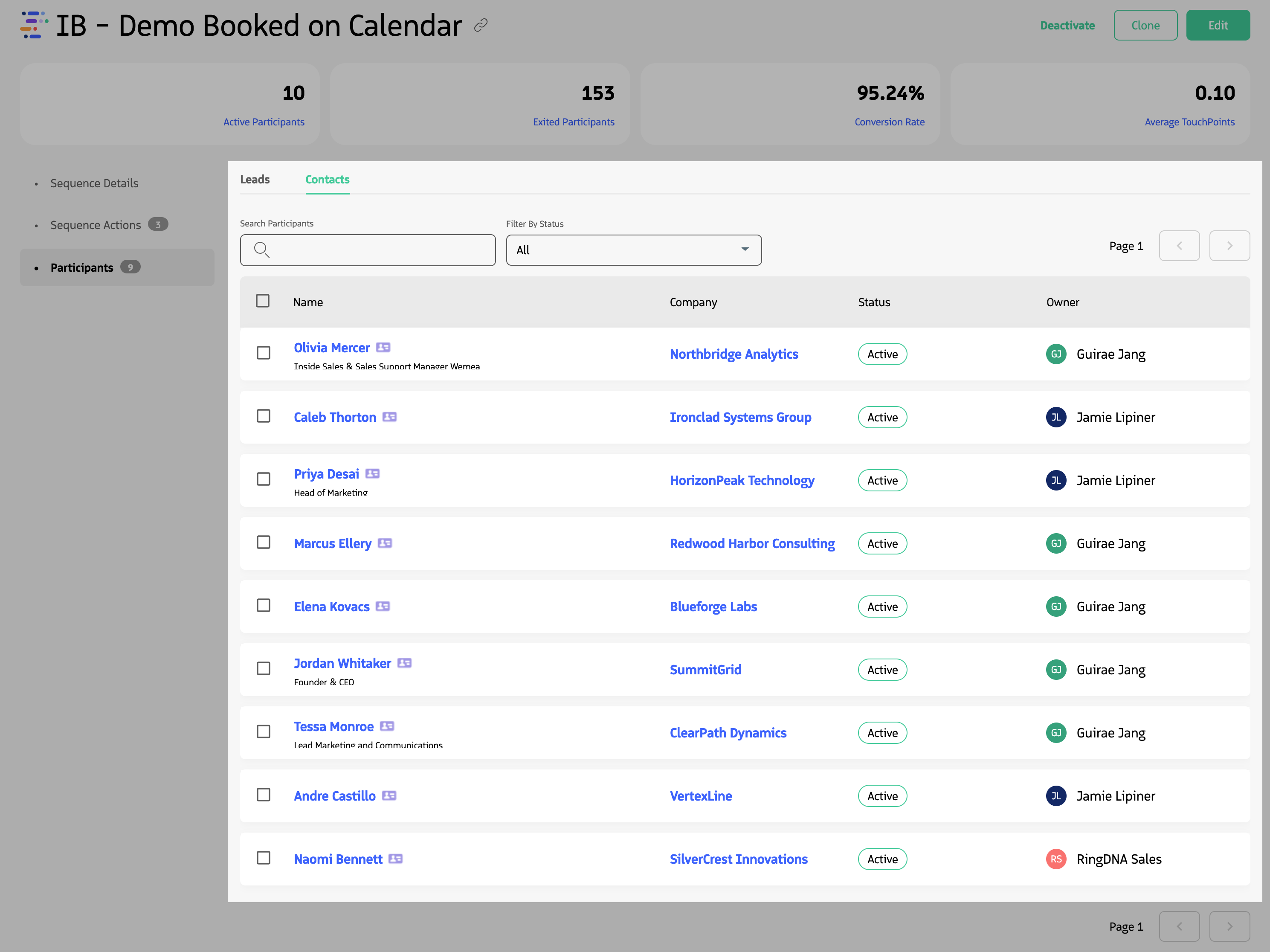Click the search magnifier in Search Participants
1270x952 pixels.
pyautogui.click(x=262, y=250)
